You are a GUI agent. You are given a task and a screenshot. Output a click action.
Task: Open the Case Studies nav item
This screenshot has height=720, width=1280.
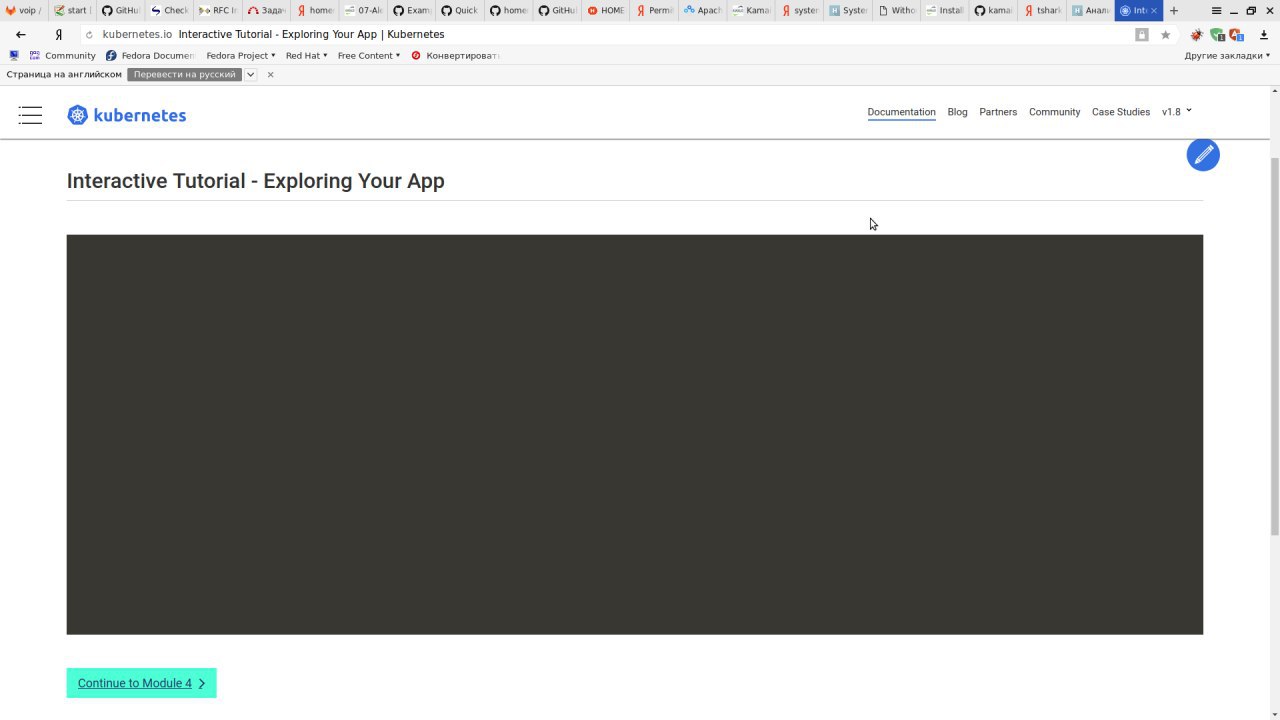pos(1121,112)
